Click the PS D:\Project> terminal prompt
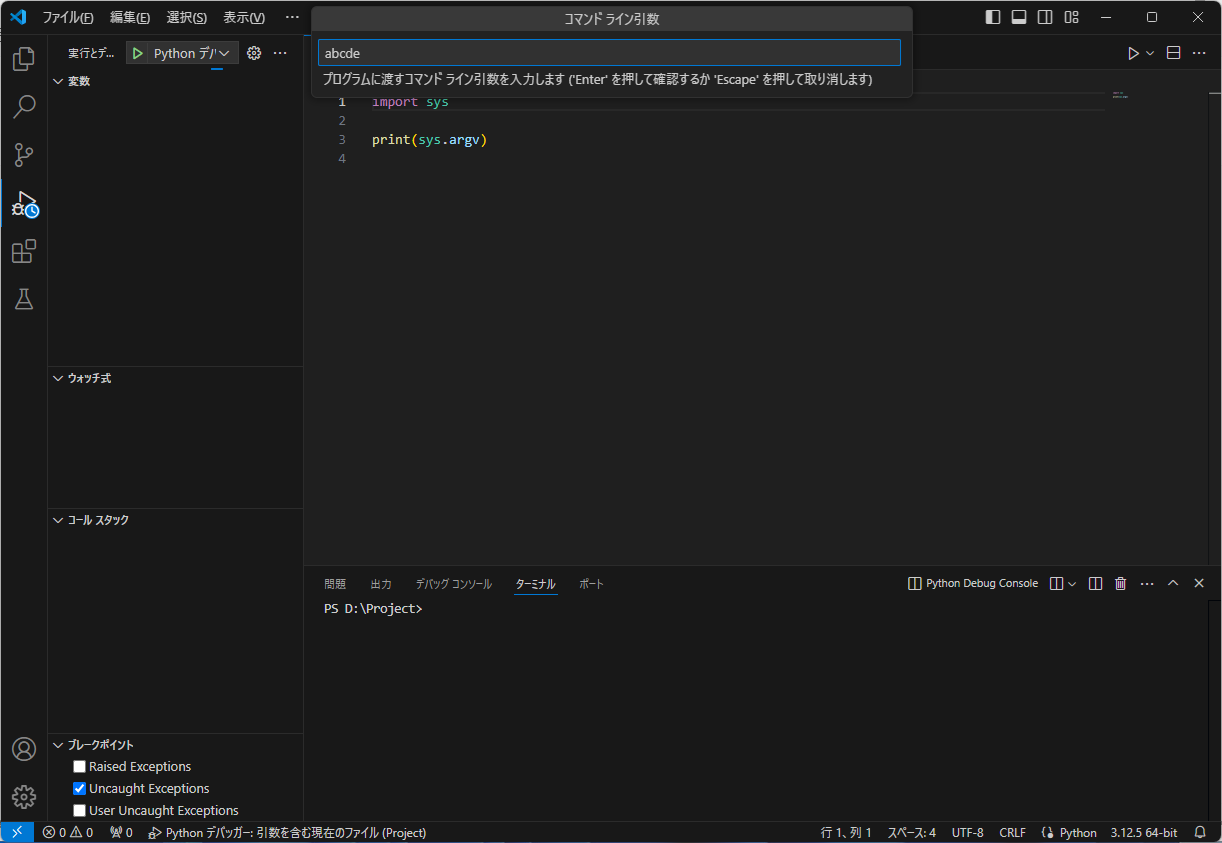Screen dimensions: 1222x843 pos(373,609)
